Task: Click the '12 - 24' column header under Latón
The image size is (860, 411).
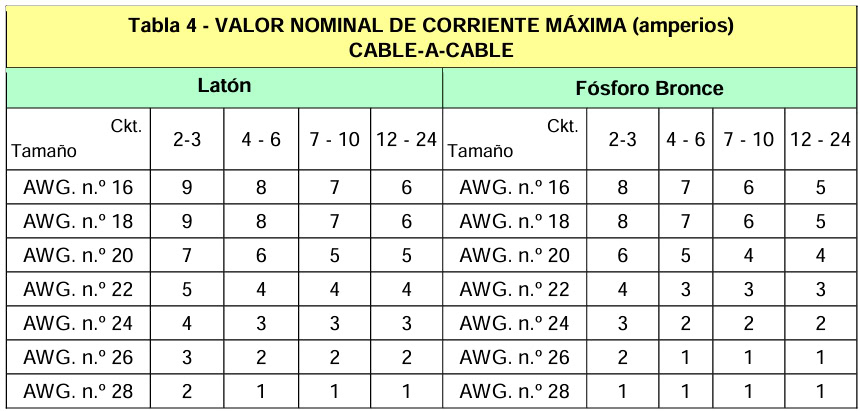Action: [x=407, y=140]
